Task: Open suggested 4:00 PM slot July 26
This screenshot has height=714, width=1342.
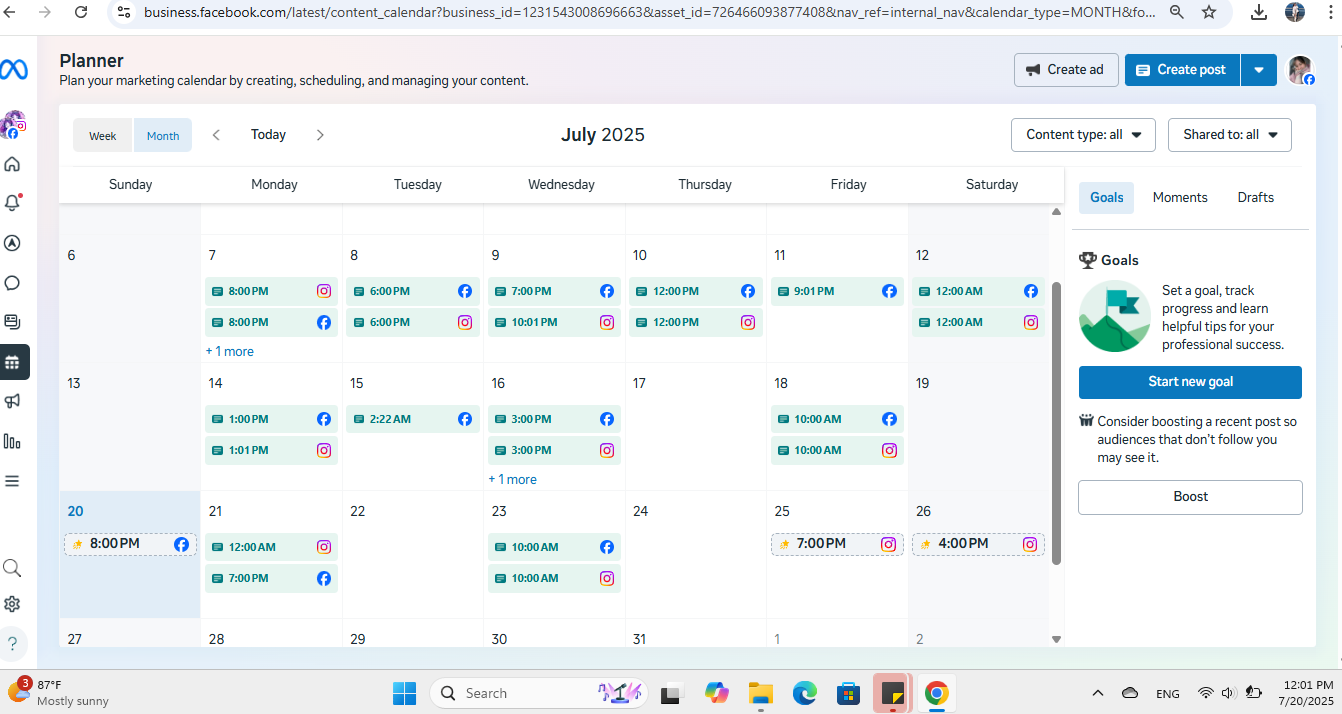Action: (x=979, y=544)
